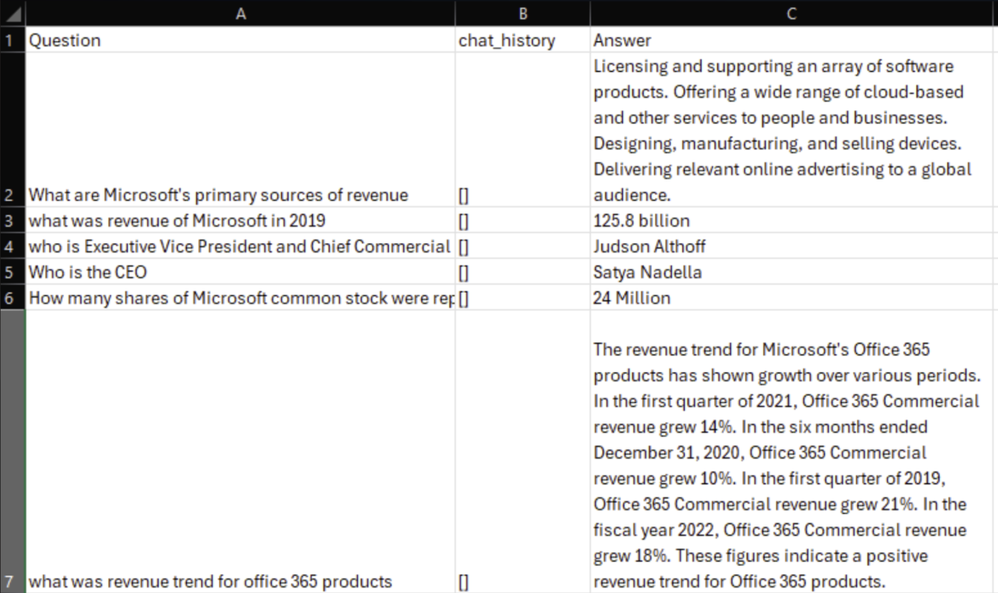998x593 pixels.
Task: Click the Select All corner triangle
Action: 13,13
